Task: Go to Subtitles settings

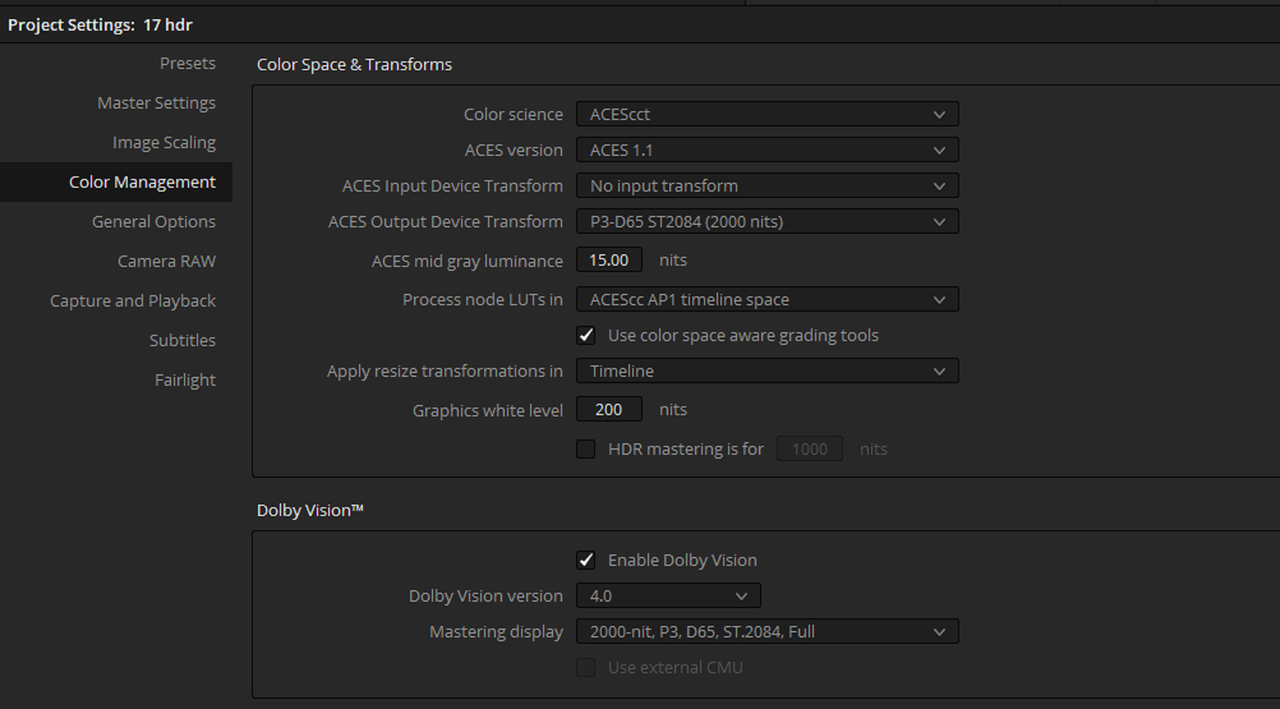Action: pos(182,340)
